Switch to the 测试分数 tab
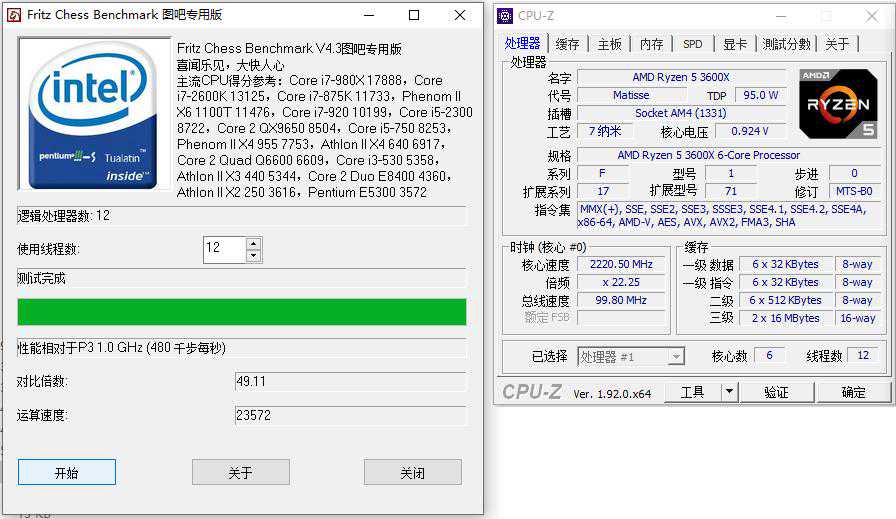The image size is (896, 519). point(786,44)
